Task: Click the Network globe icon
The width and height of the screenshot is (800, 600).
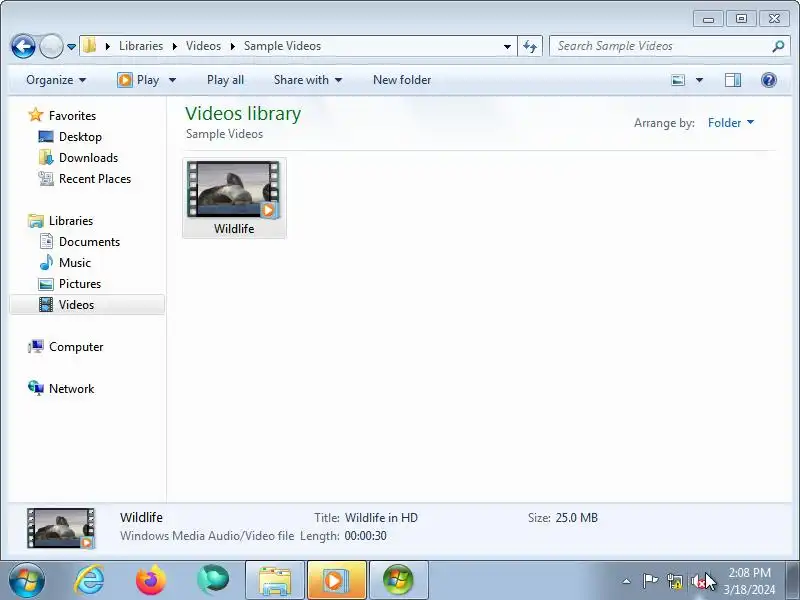Action: (x=36, y=388)
